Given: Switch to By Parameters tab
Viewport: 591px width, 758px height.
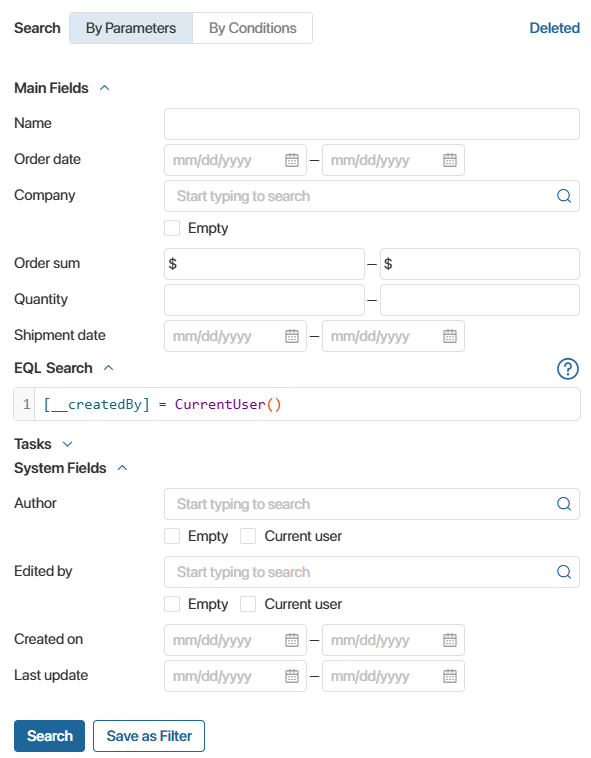Looking at the screenshot, I should 131,28.
